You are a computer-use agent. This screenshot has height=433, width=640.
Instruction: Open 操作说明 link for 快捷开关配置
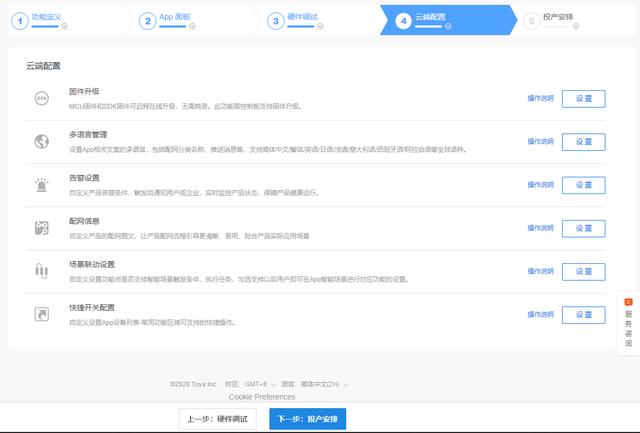[540, 315]
